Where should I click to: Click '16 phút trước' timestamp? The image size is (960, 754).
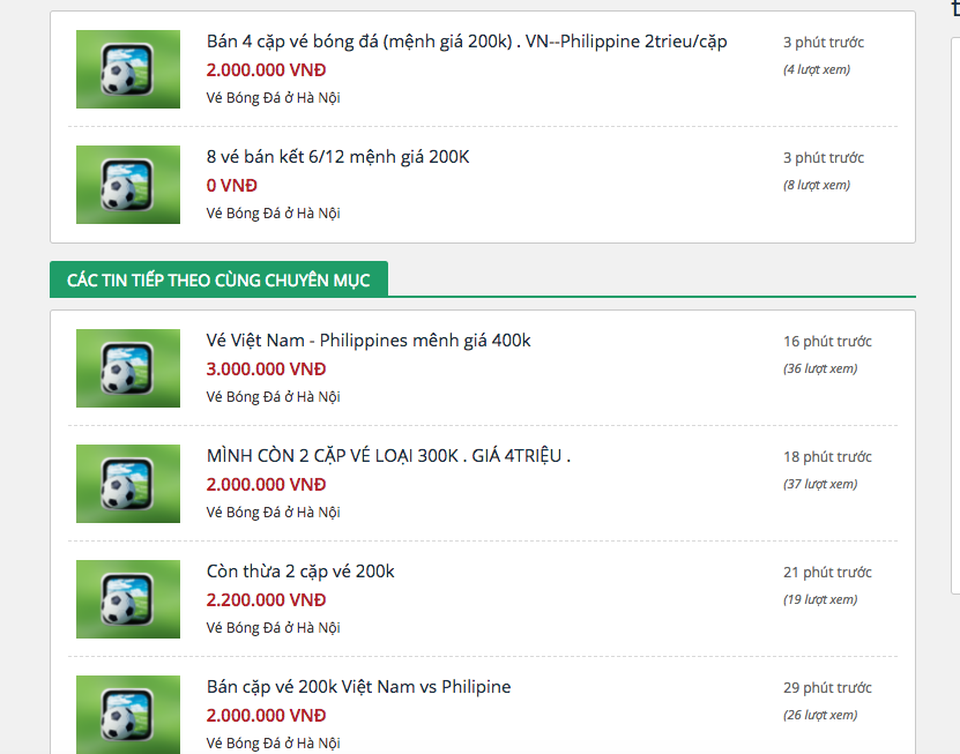tap(827, 342)
